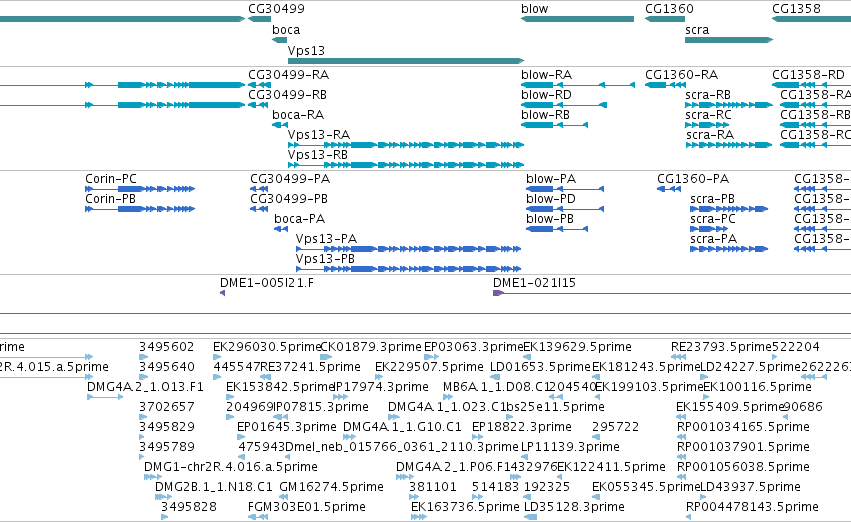Viewport: 851px width, 522px height.
Task: Select the blow-PB protein label
Action: tap(550, 219)
